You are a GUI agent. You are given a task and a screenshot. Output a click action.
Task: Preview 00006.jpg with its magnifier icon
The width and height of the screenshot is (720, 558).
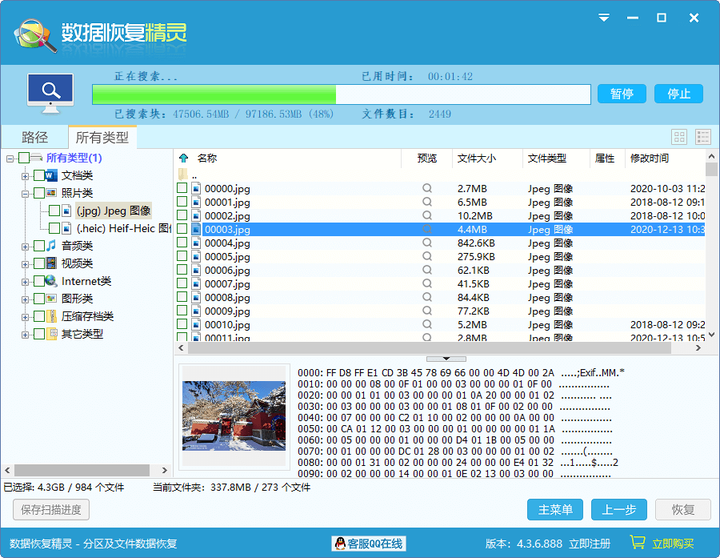pyautogui.click(x=427, y=270)
